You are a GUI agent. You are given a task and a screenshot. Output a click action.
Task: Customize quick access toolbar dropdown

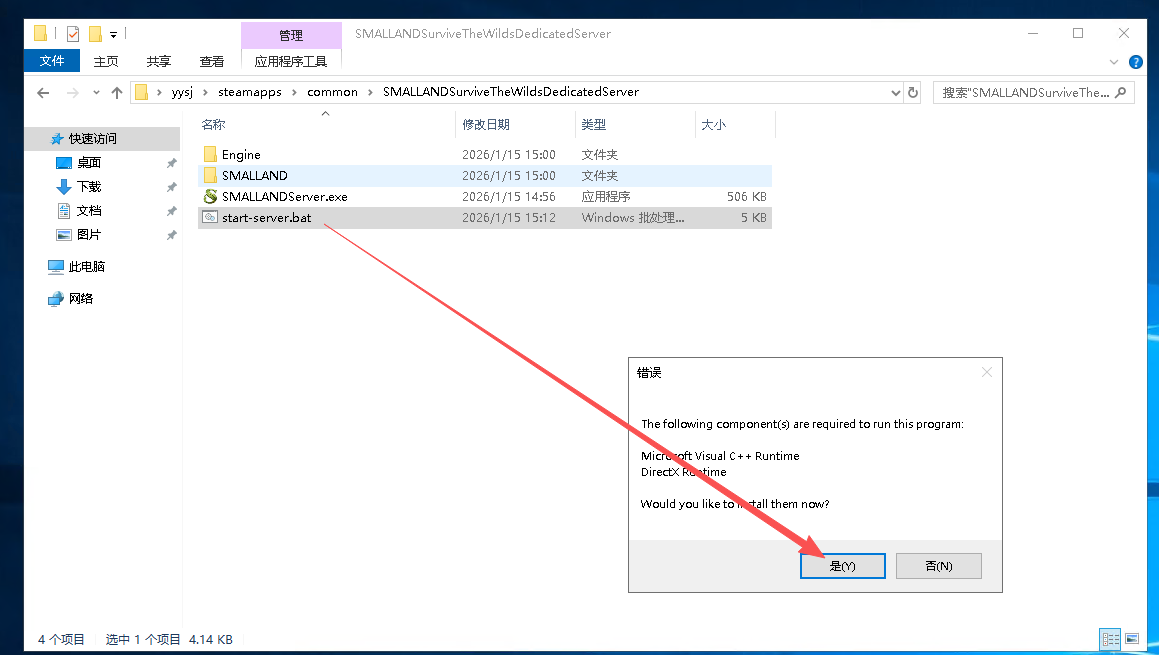[x=114, y=35]
